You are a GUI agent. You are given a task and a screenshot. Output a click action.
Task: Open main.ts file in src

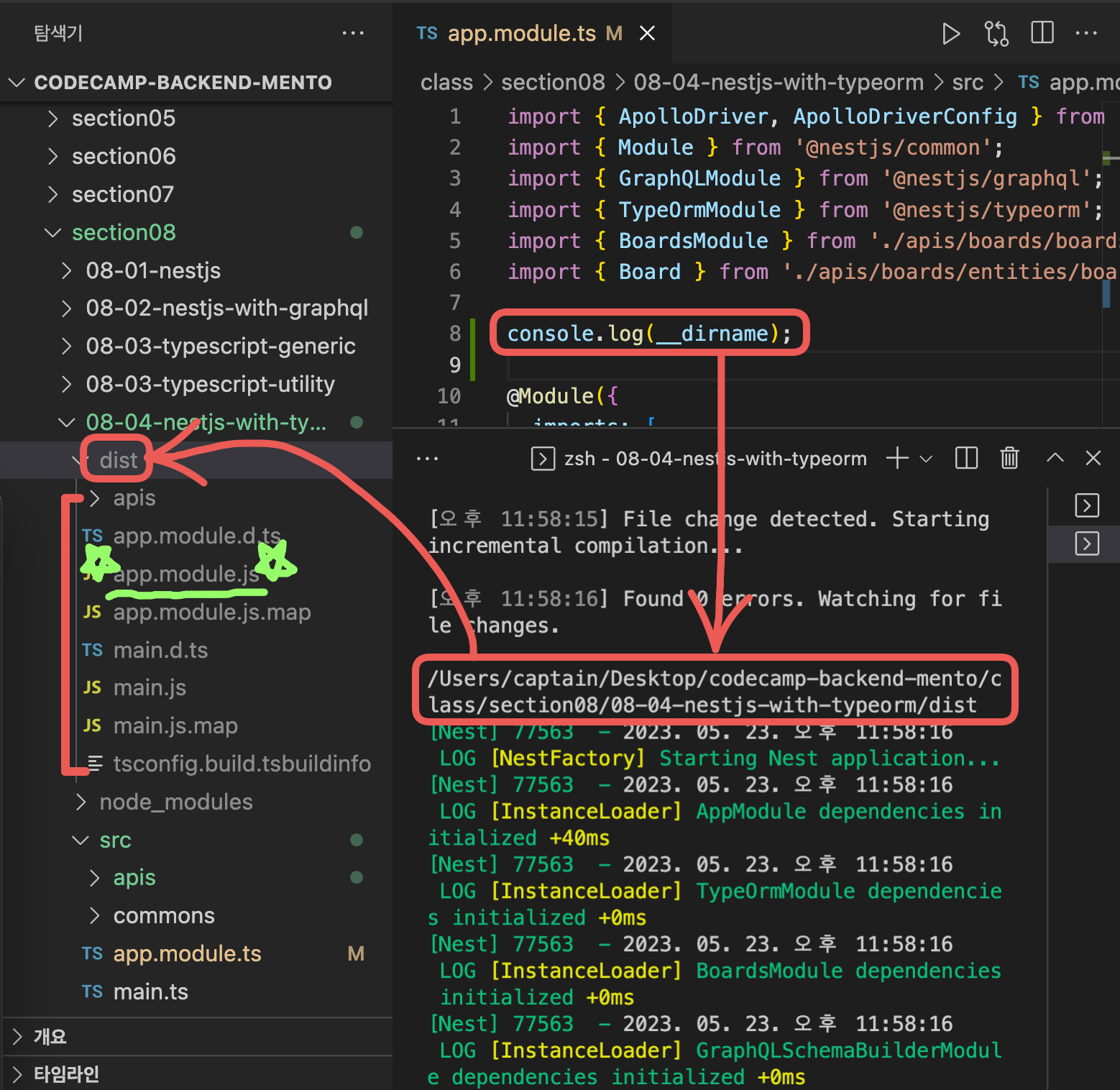point(150,991)
